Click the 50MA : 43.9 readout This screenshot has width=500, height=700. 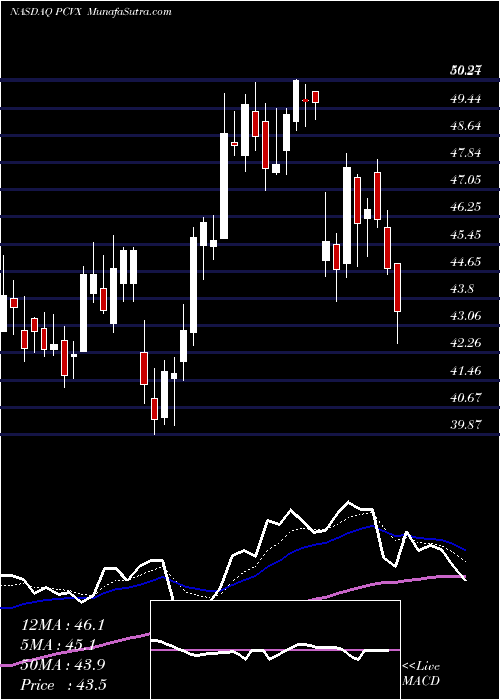(63, 665)
